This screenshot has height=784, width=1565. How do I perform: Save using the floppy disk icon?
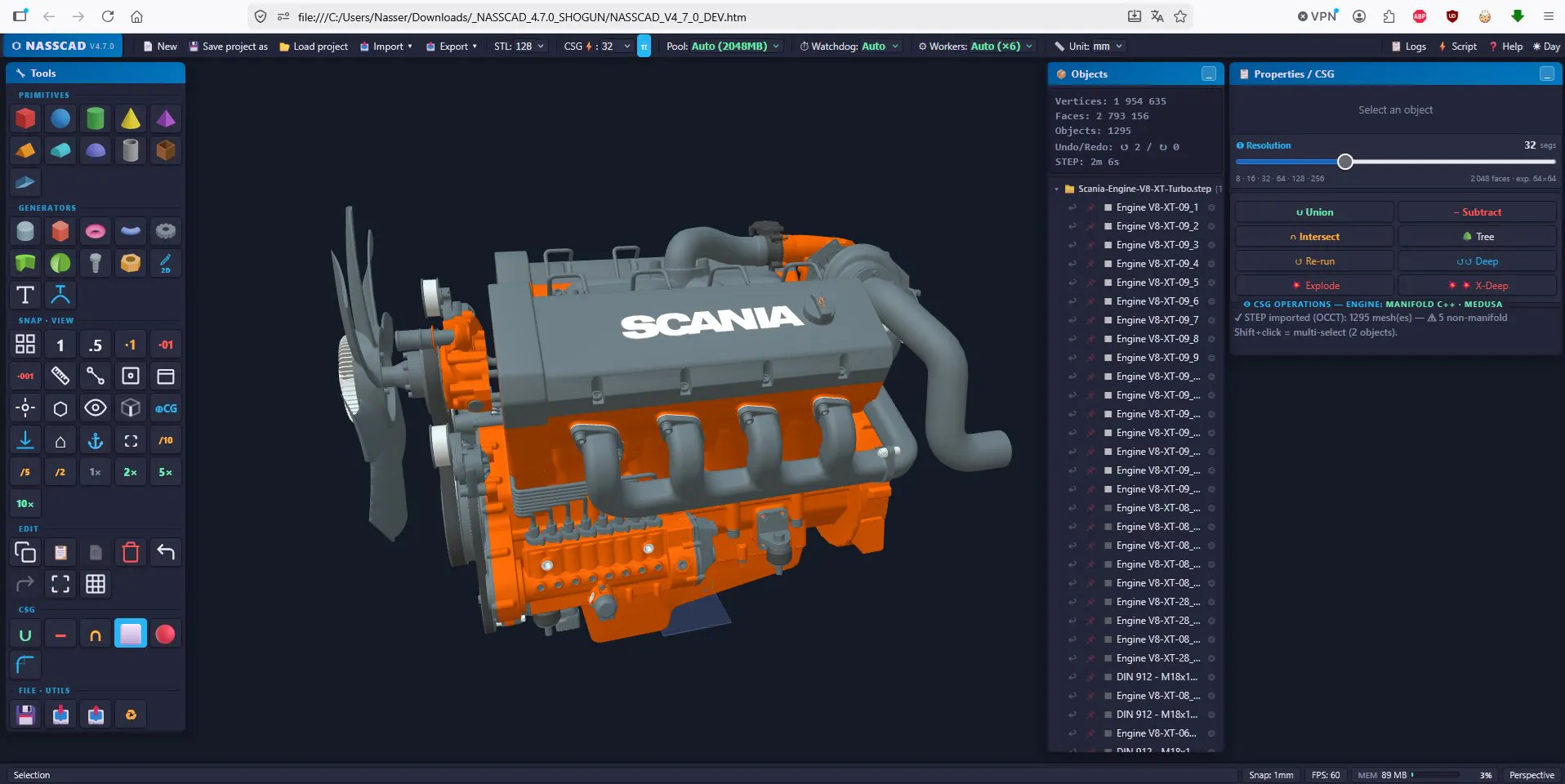[25, 715]
